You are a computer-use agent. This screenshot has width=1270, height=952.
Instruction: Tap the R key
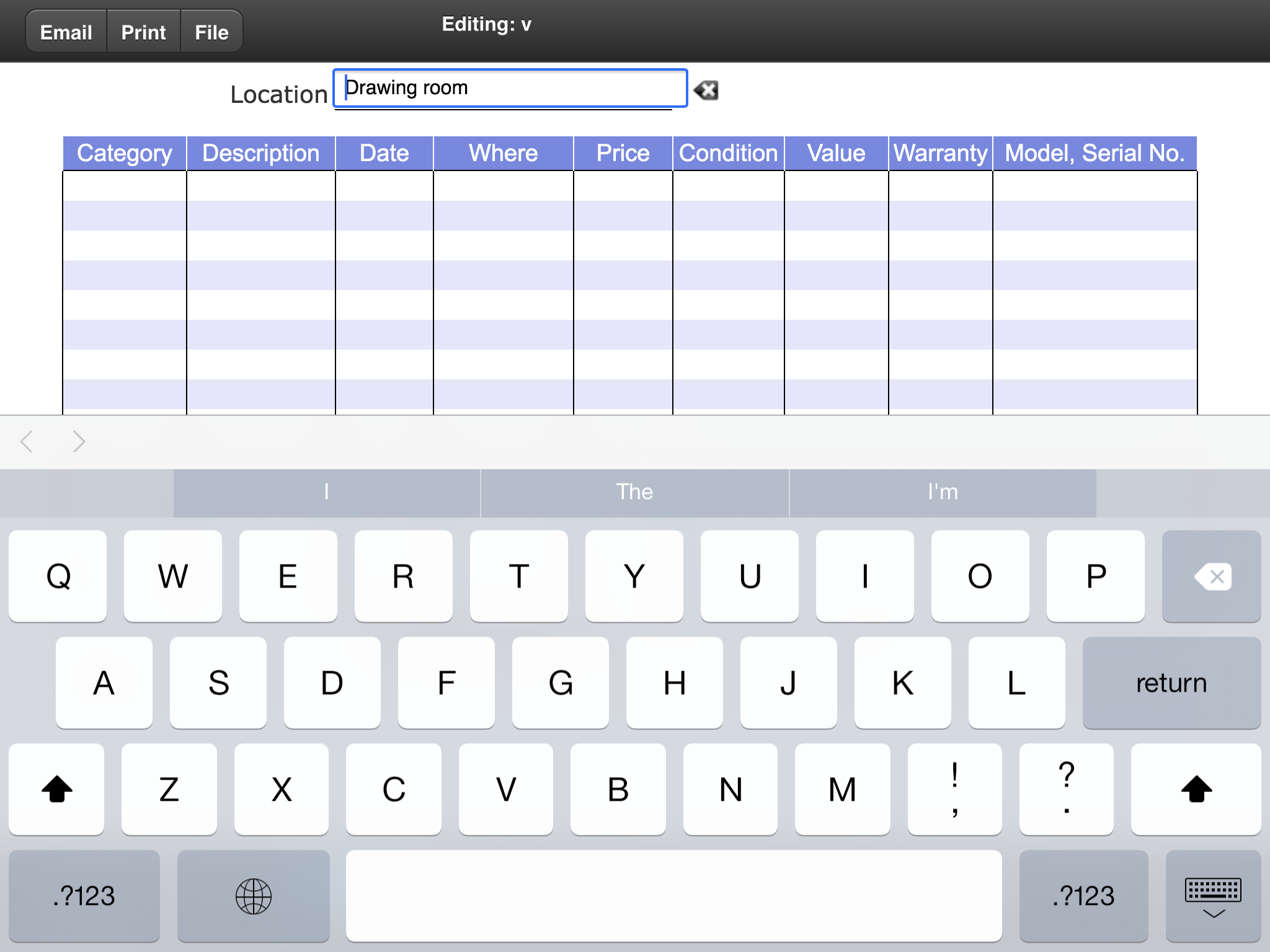point(404,576)
